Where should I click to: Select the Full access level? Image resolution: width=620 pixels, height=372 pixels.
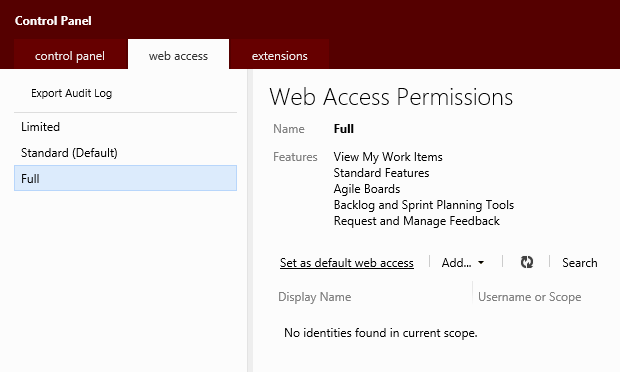click(125, 178)
